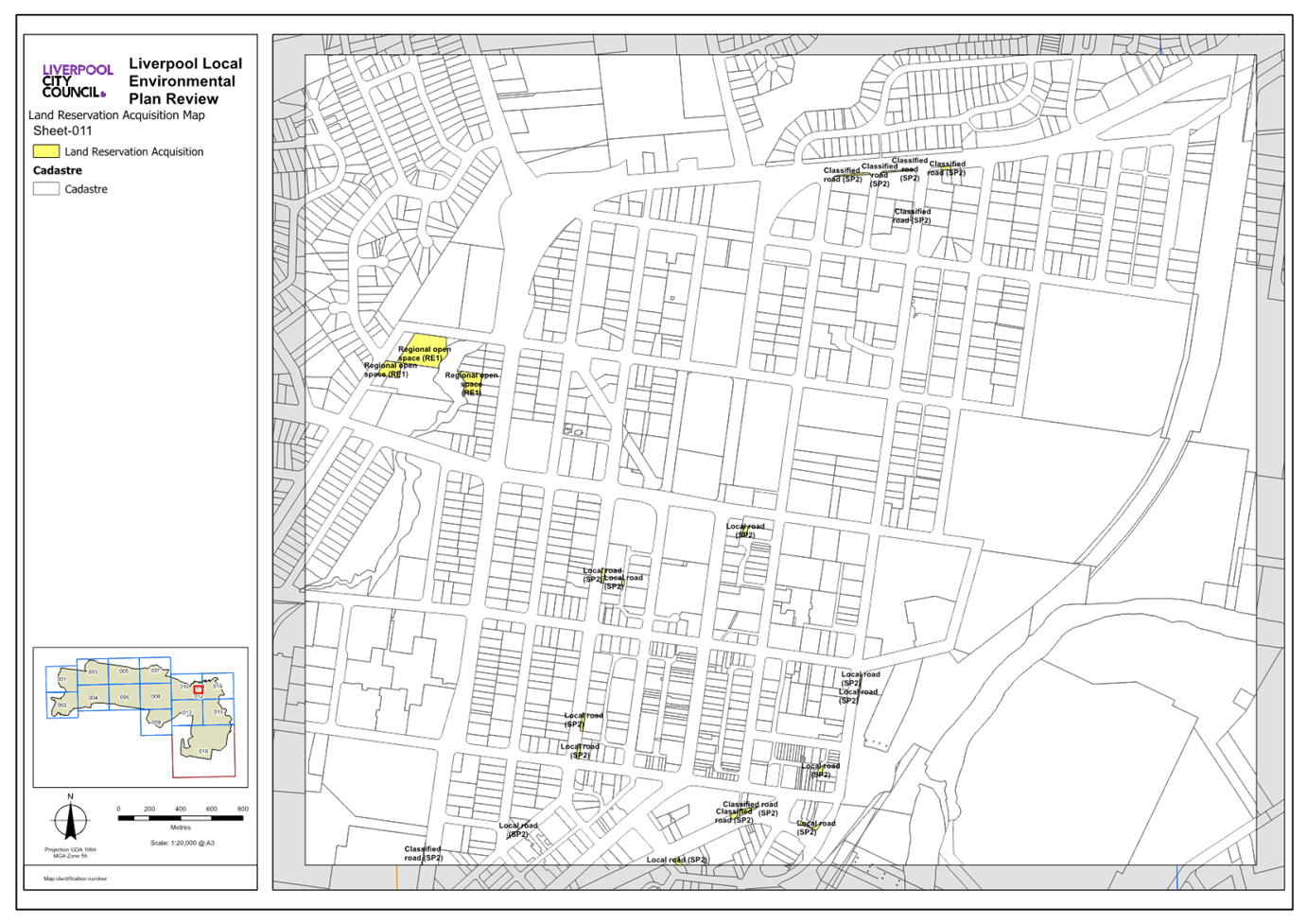Click tile 015 in the index map
Screen dimensions: 1307x924
[x=218, y=711]
